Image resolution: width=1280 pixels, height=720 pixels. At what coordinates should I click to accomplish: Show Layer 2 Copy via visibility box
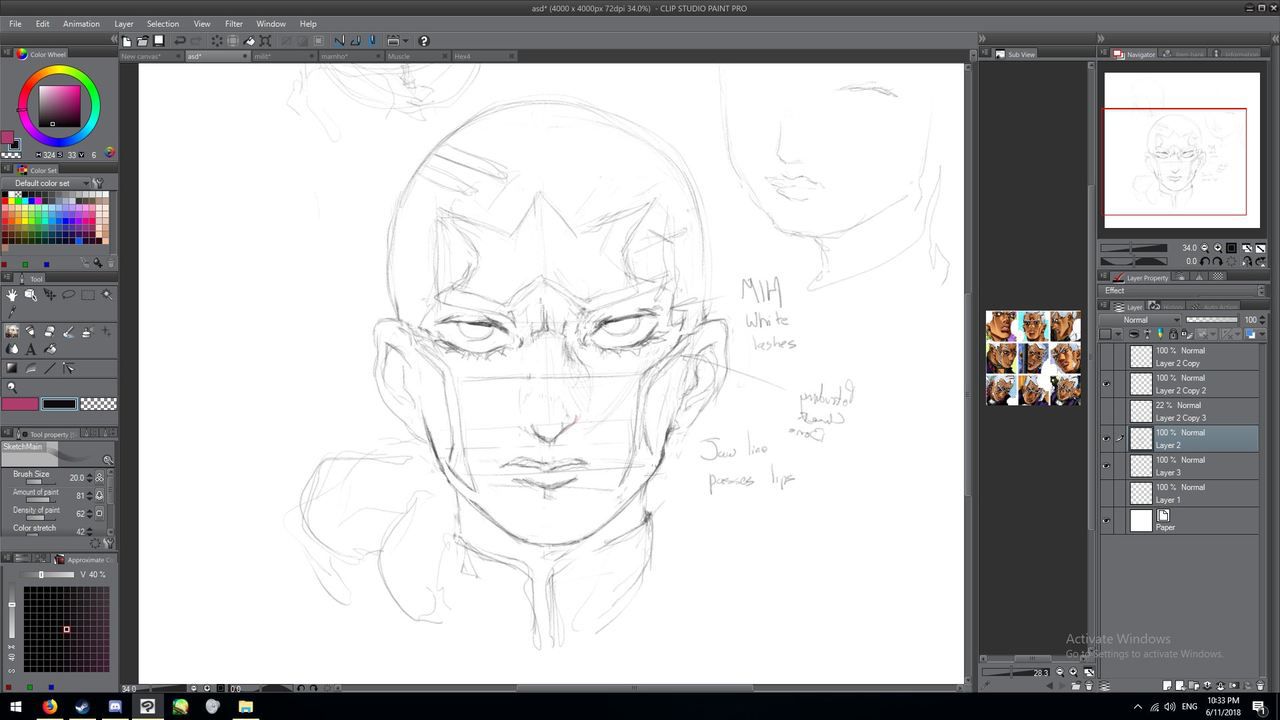(1106, 357)
